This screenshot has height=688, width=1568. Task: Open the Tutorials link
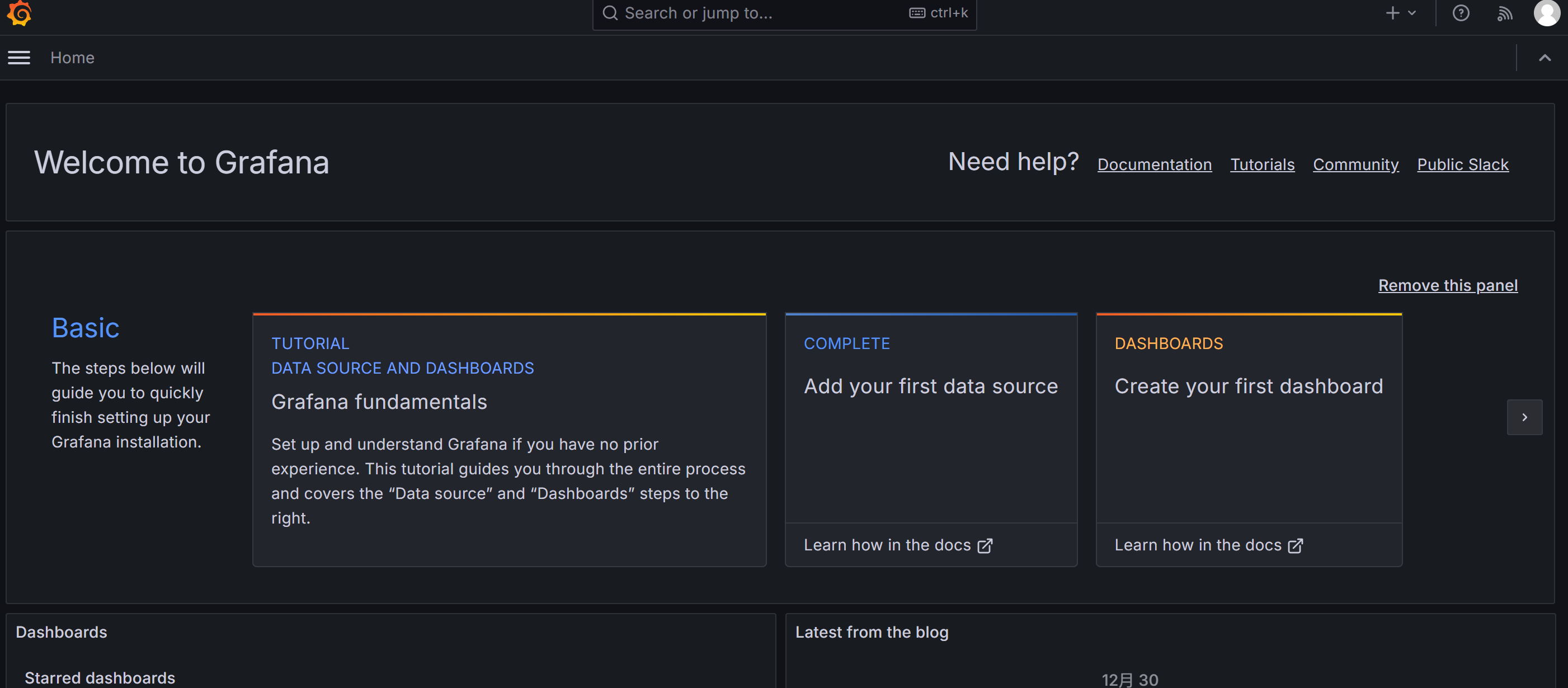coord(1262,164)
